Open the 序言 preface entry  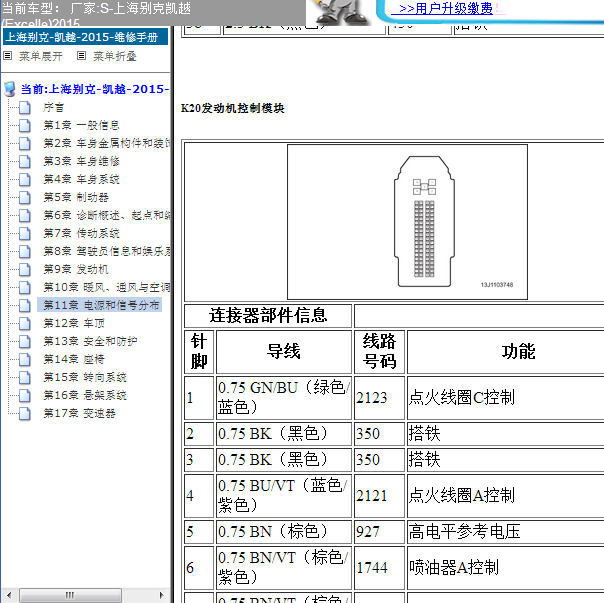(x=54, y=107)
